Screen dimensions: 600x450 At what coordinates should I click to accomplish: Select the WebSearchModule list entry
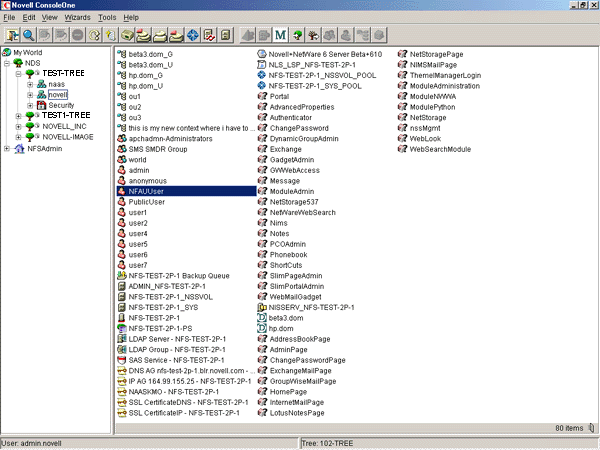(439, 149)
